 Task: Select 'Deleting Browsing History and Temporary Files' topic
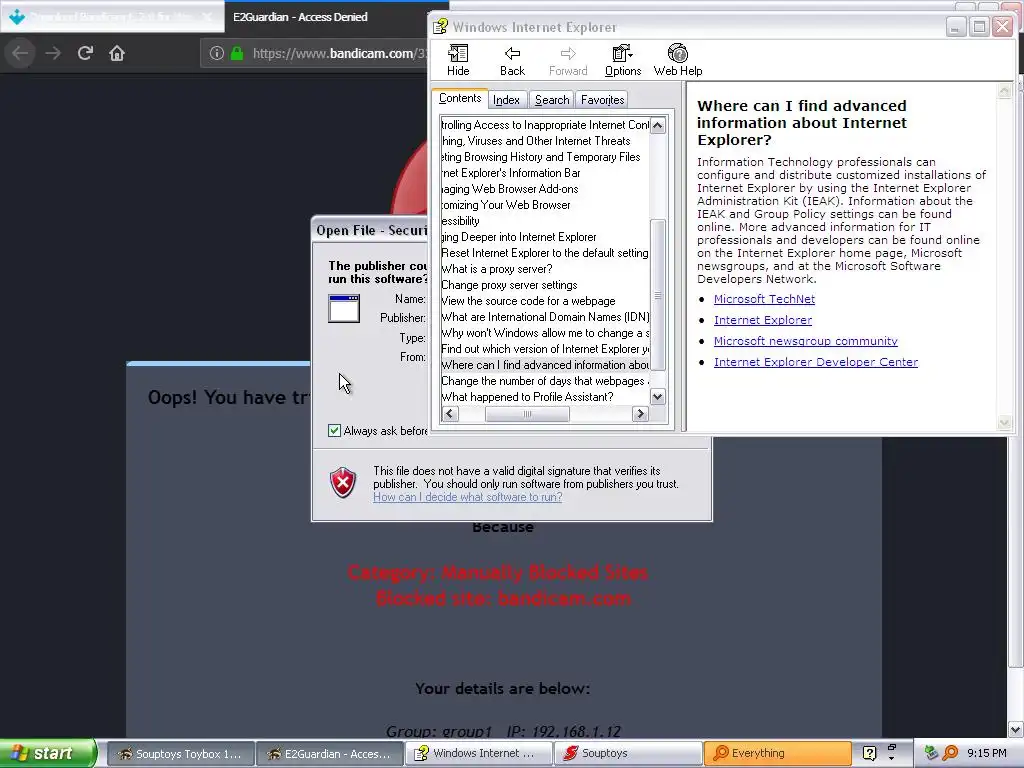pos(541,157)
